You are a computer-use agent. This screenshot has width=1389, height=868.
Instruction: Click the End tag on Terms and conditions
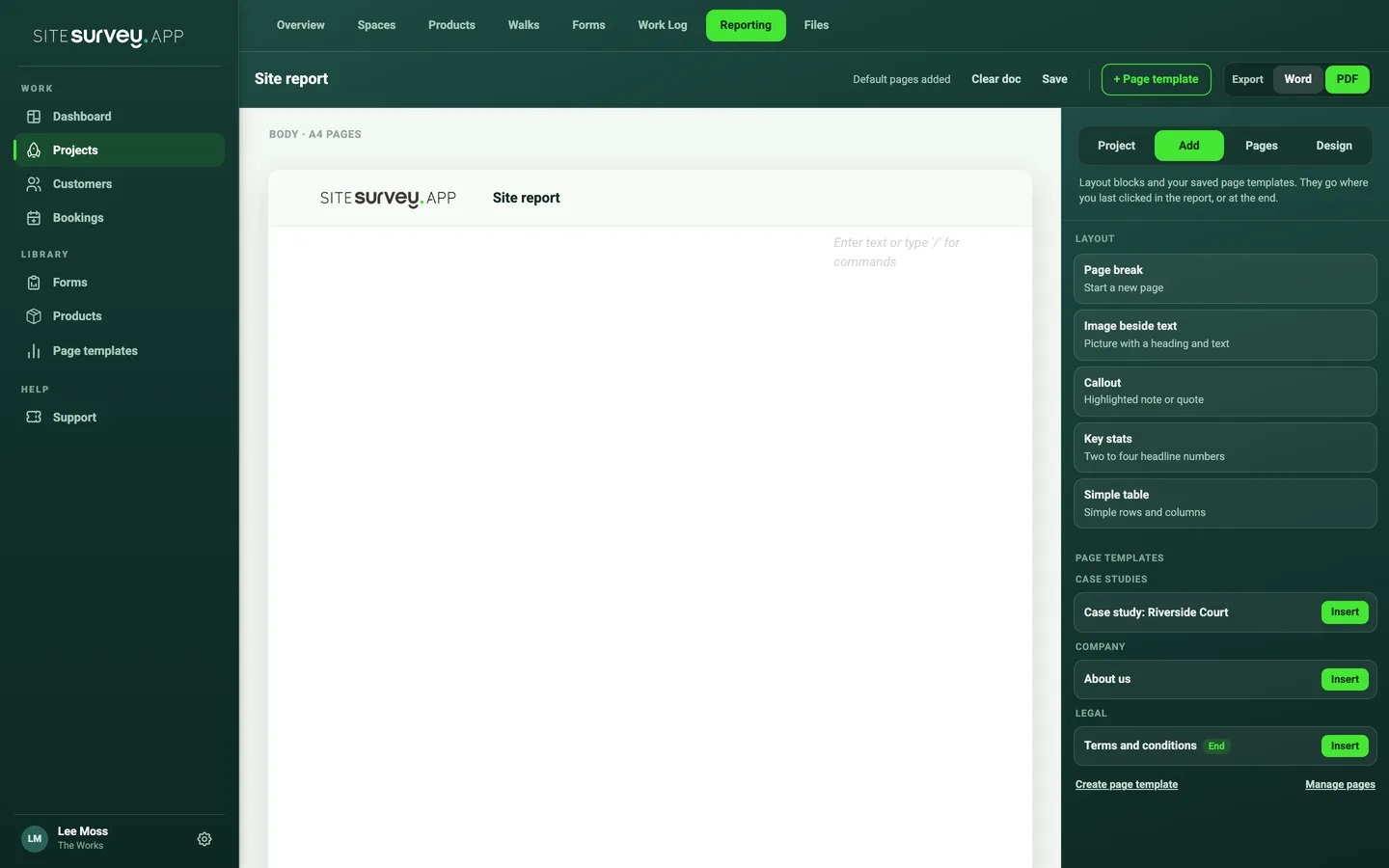(x=1217, y=746)
